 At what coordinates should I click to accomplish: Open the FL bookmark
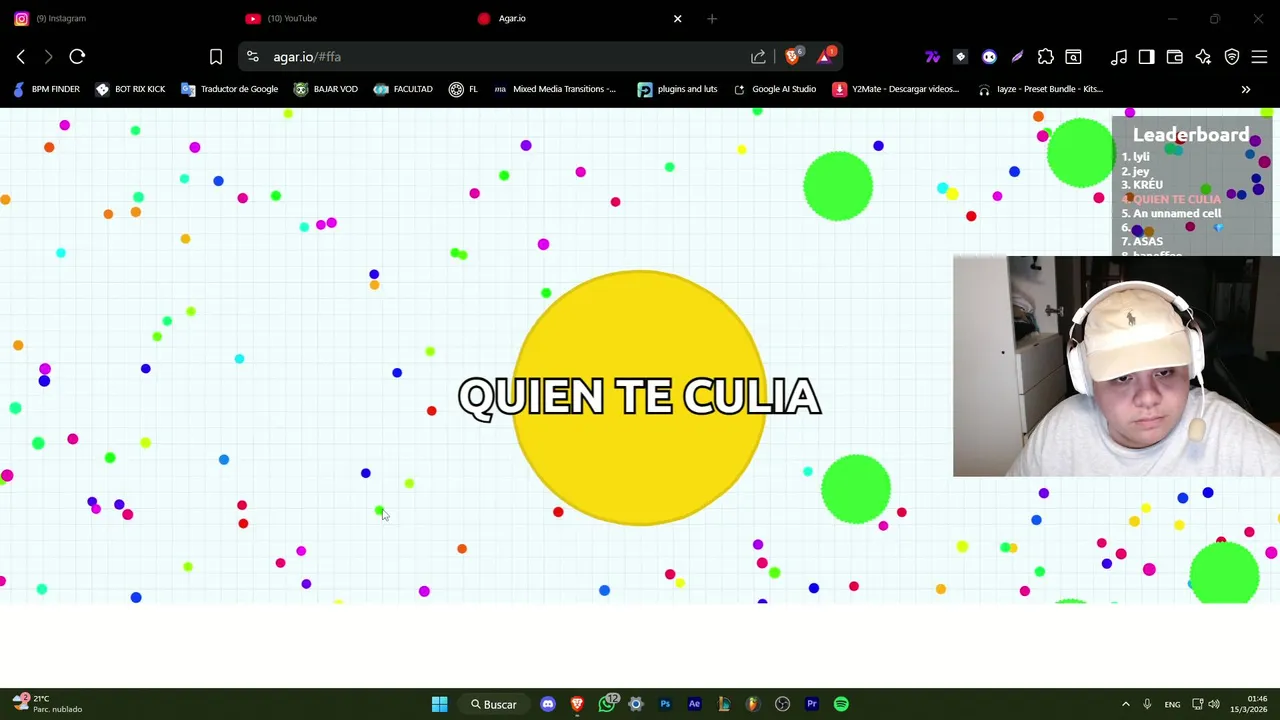[x=464, y=89]
